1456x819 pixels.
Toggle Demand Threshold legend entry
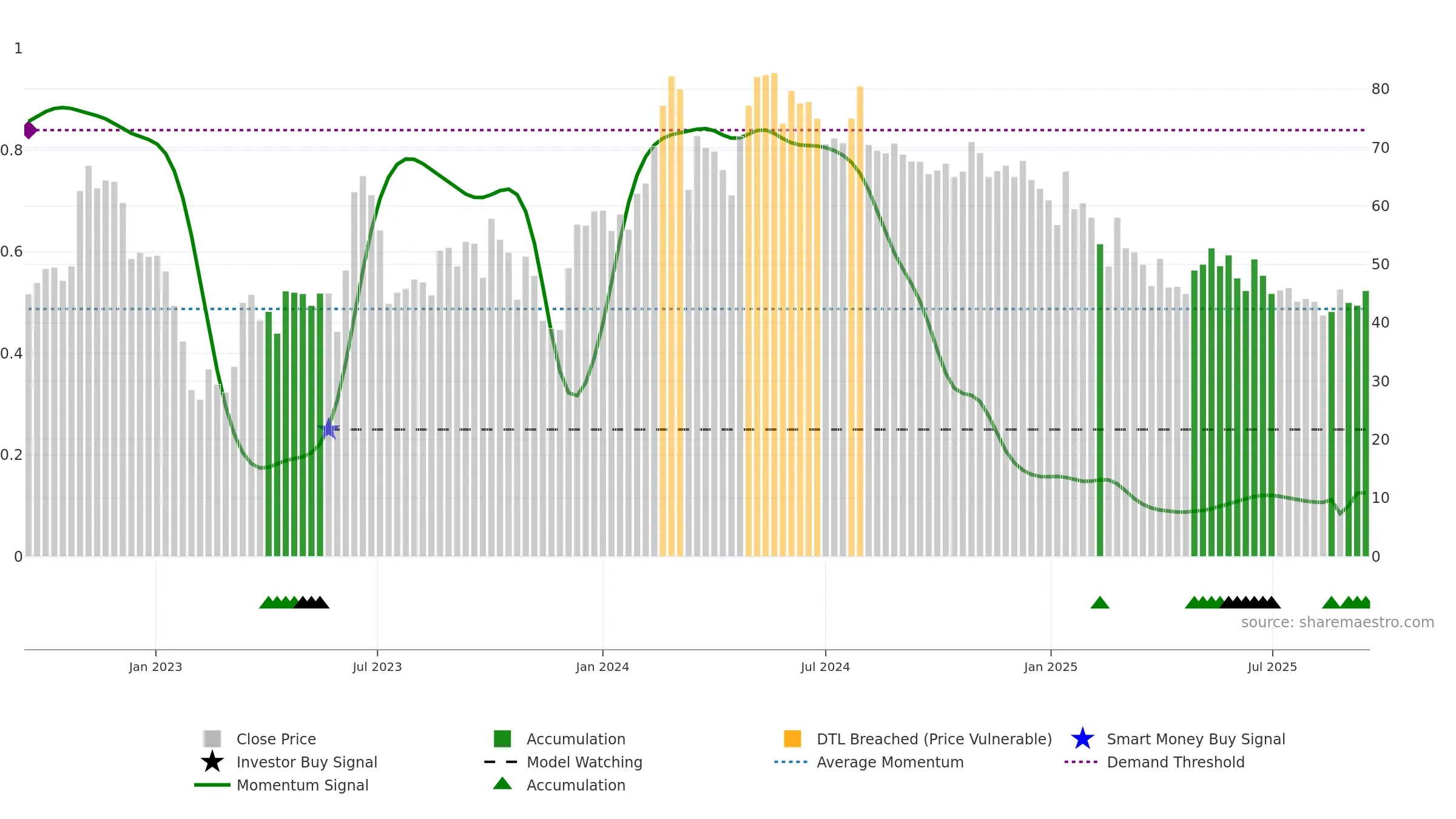click(1176, 762)
